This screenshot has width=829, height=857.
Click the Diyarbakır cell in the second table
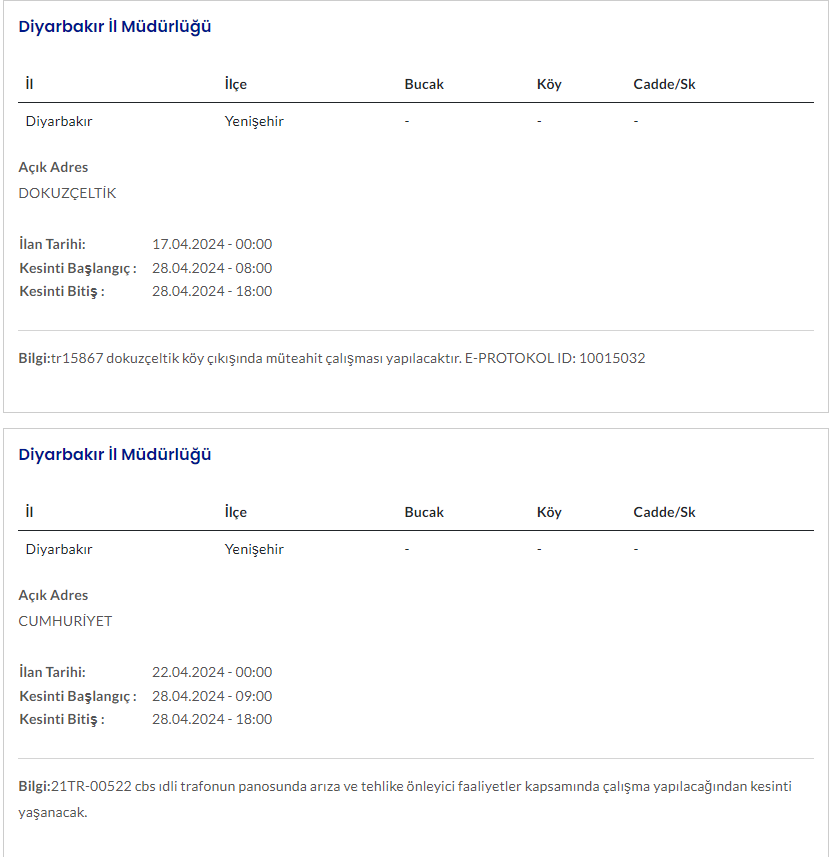coord(59,549)
